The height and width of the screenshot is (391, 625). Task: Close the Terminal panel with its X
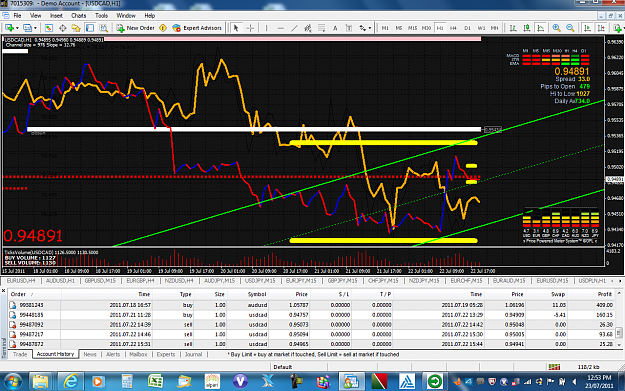coord(3,291)
